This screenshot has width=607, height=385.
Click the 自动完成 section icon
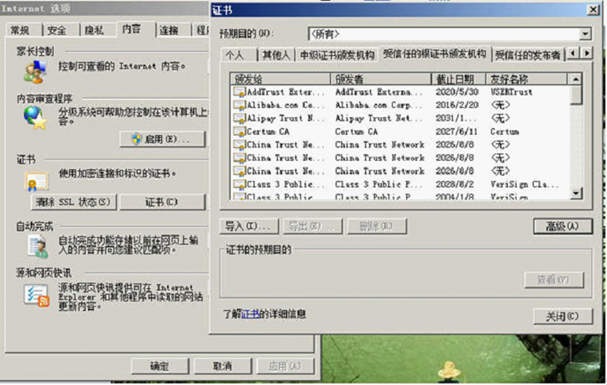[x=38, y=247]
